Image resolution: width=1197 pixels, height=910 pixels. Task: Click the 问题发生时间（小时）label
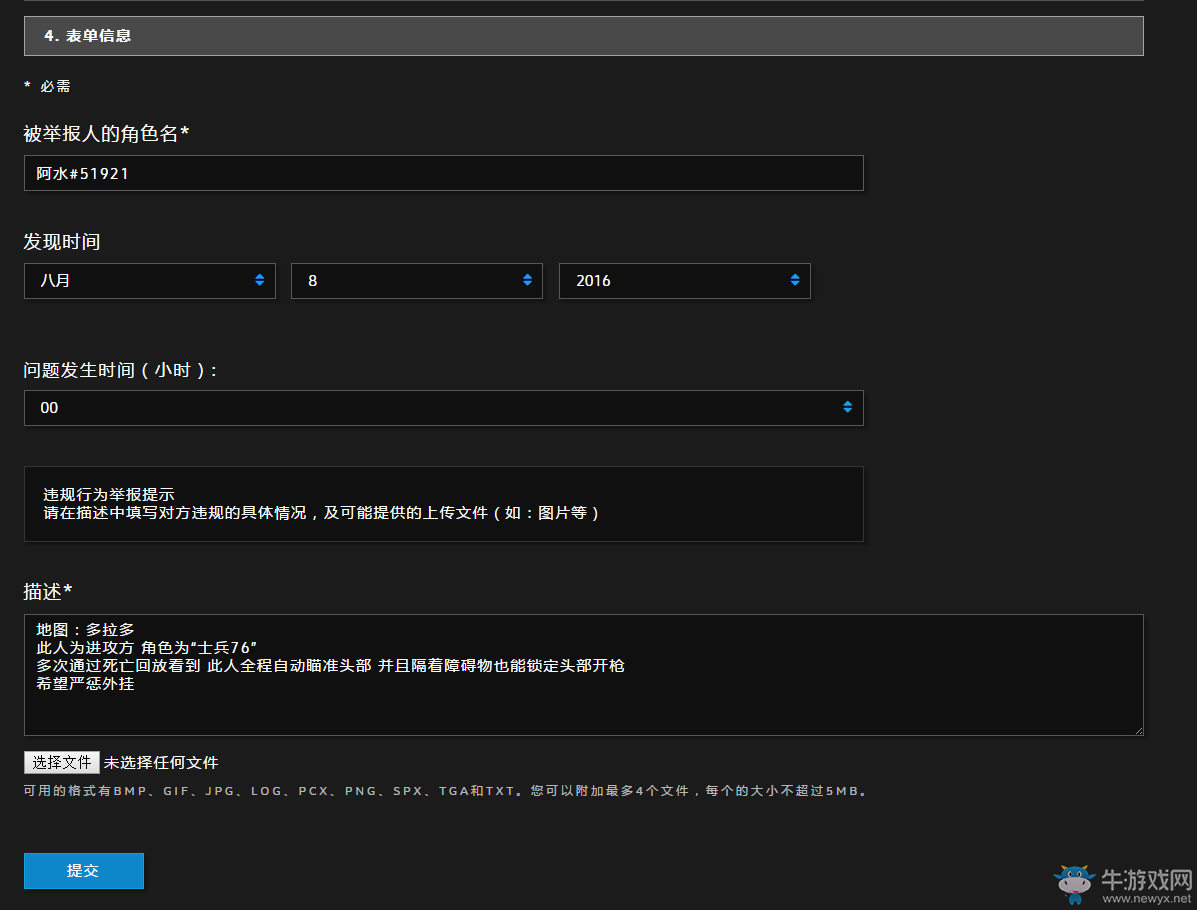121,370
